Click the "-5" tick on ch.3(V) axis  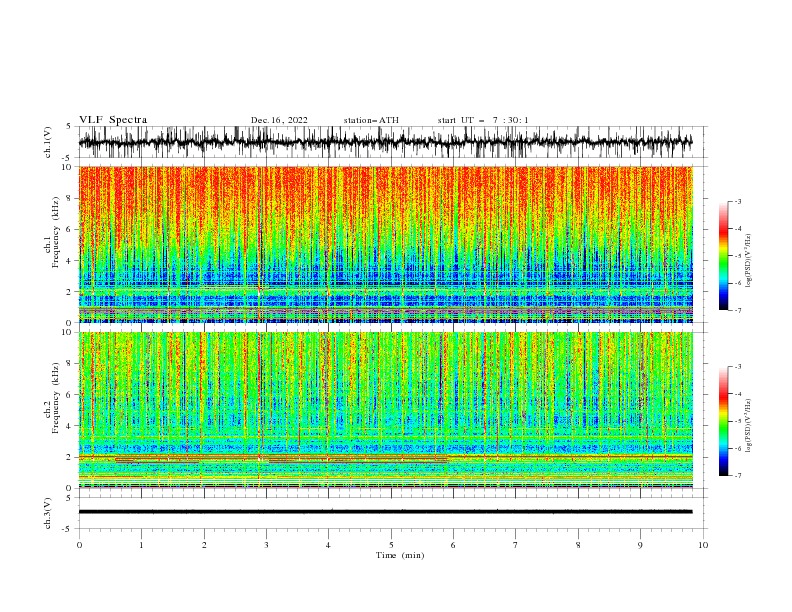coord(68,529)
